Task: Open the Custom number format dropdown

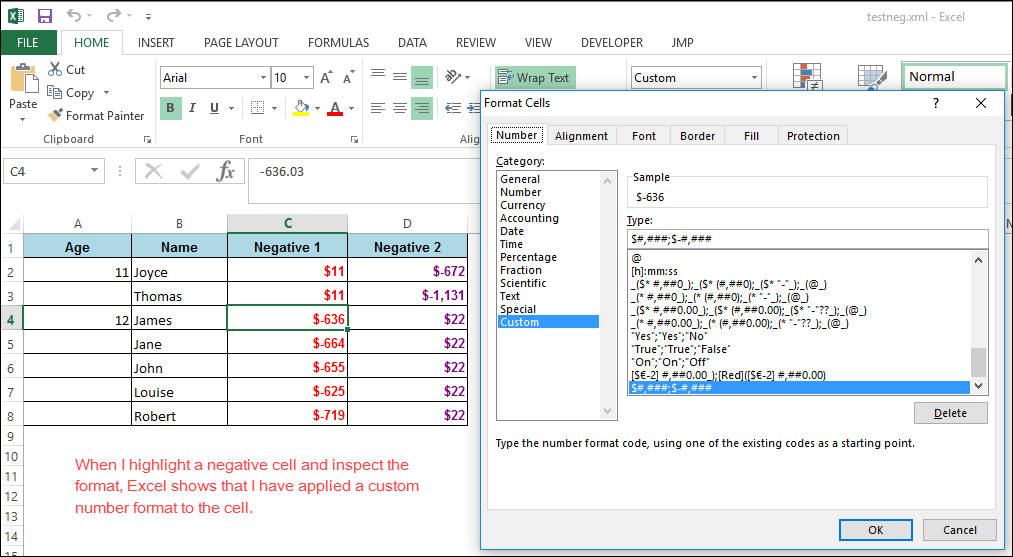Action: 754,78
